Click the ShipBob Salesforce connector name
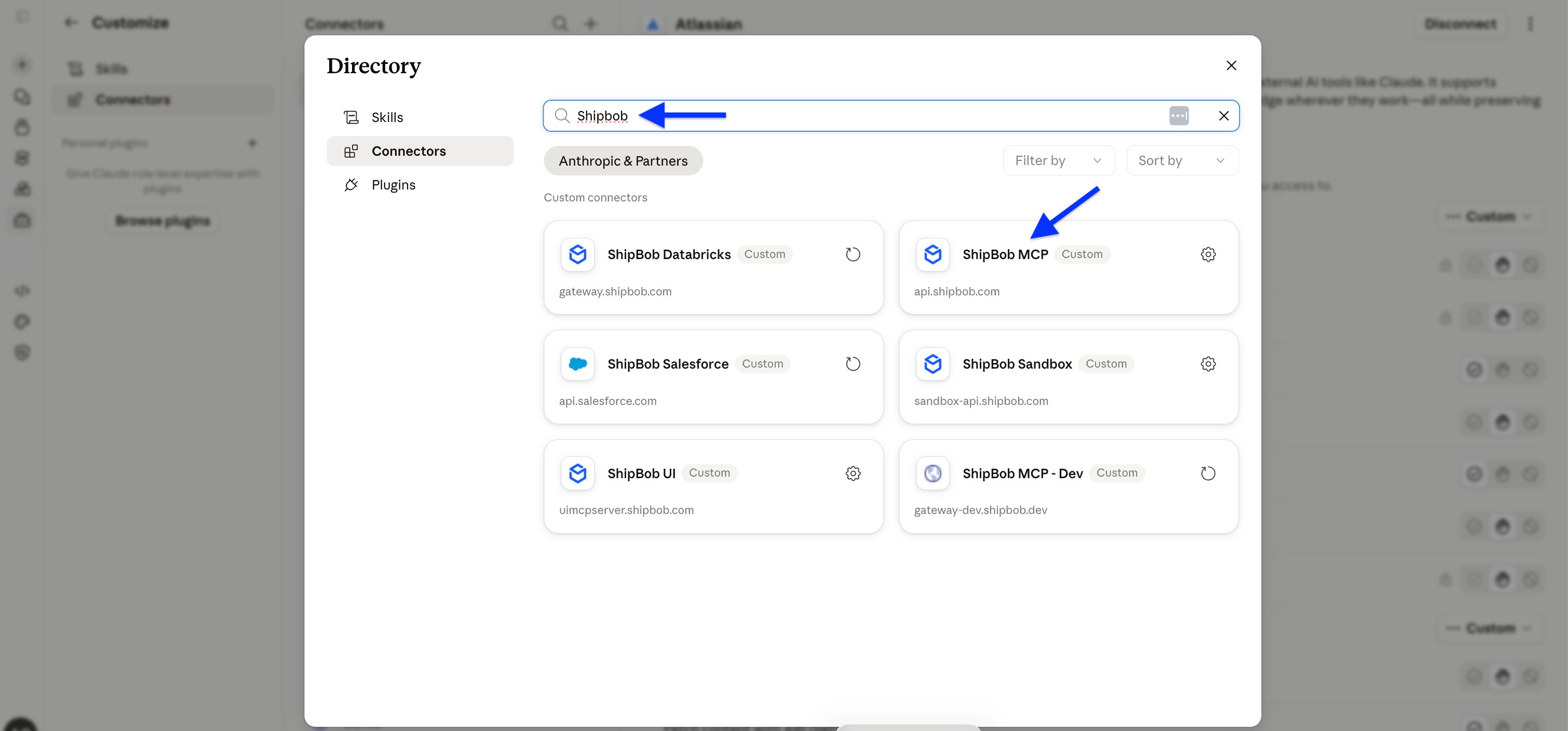 click(668, 364)
